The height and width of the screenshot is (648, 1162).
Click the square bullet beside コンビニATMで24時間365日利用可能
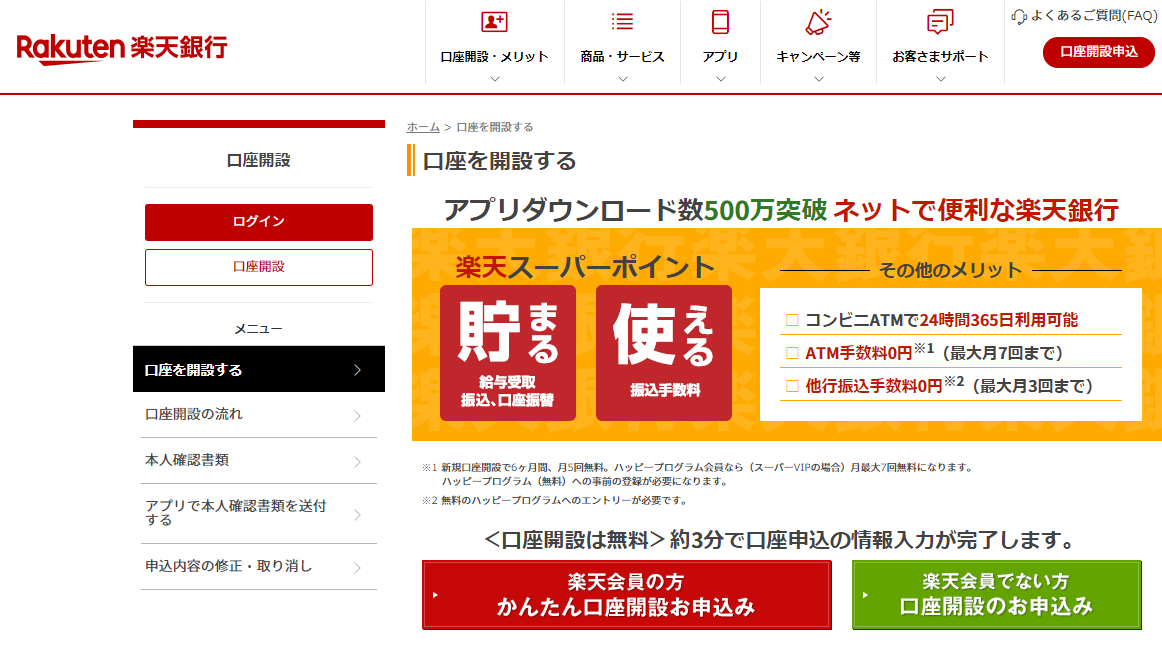[792, 320]
